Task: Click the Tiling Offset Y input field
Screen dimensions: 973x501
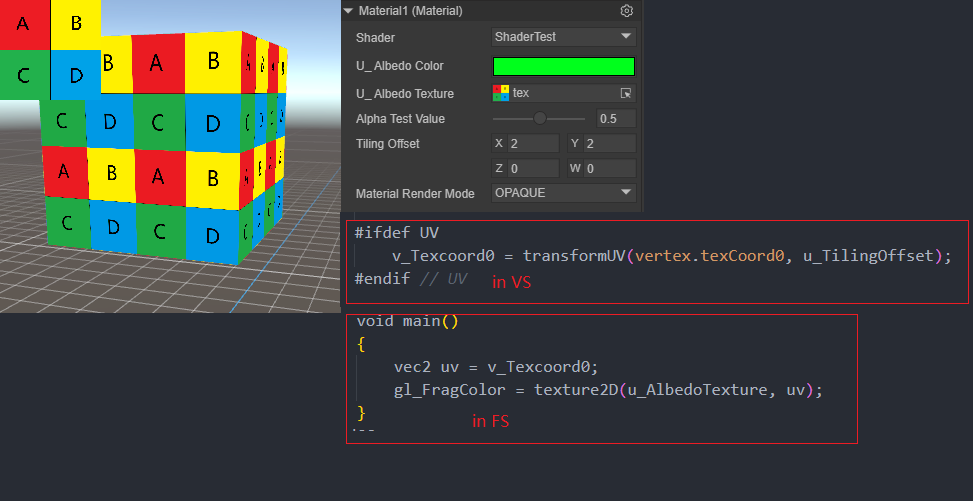Action: [x=610, y=144]
